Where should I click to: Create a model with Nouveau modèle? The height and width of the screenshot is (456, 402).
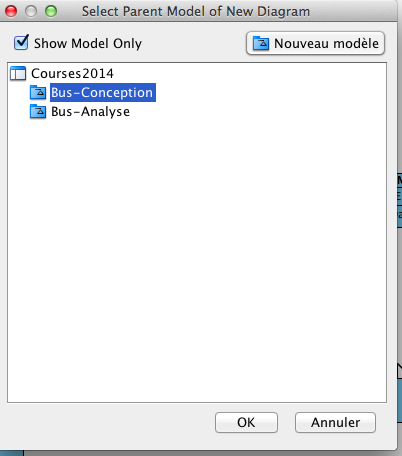315,43
